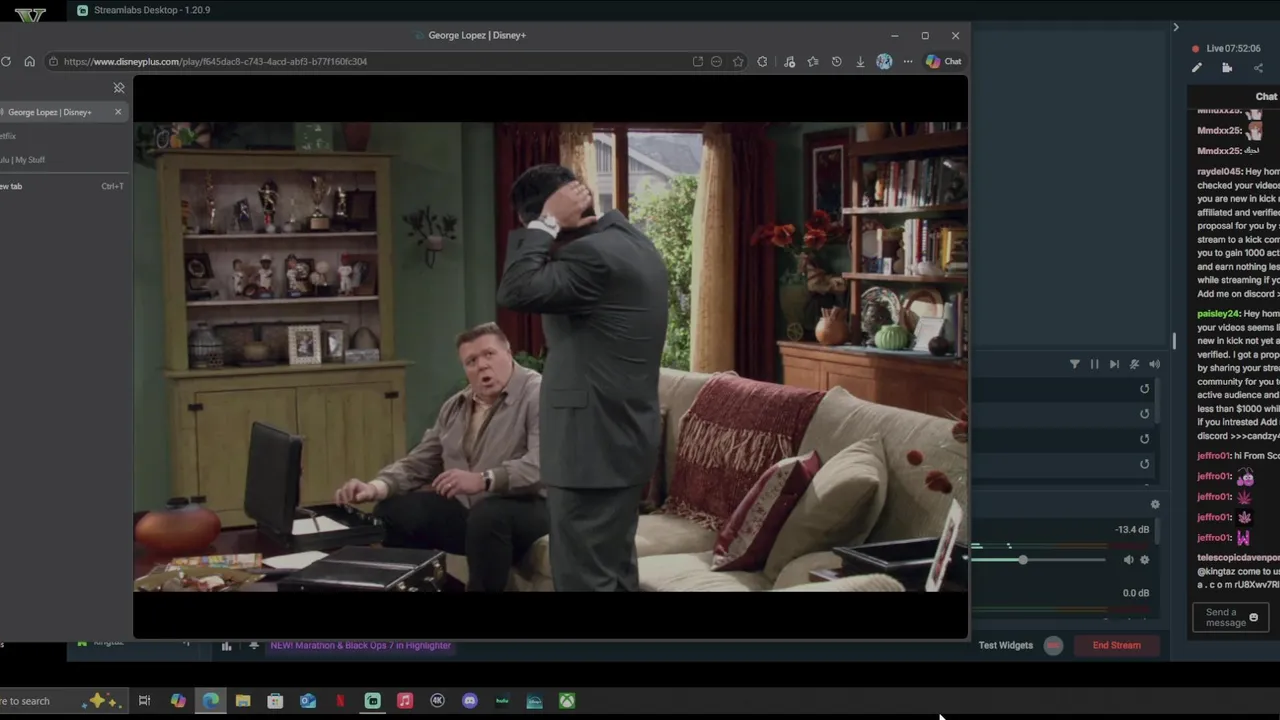The width and height of the screenshot is (1280, 720).
Task: Select the George Lopez | Disney+ tab
Action: [x=62, y=112]
